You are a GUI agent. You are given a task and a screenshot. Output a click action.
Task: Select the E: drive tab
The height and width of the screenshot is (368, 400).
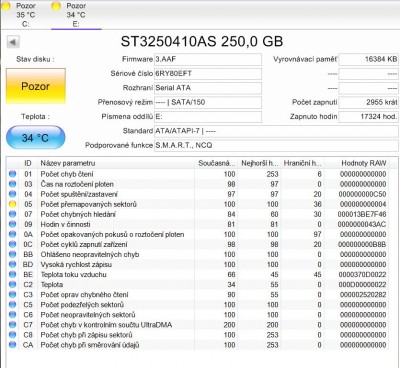pos(76,15)
